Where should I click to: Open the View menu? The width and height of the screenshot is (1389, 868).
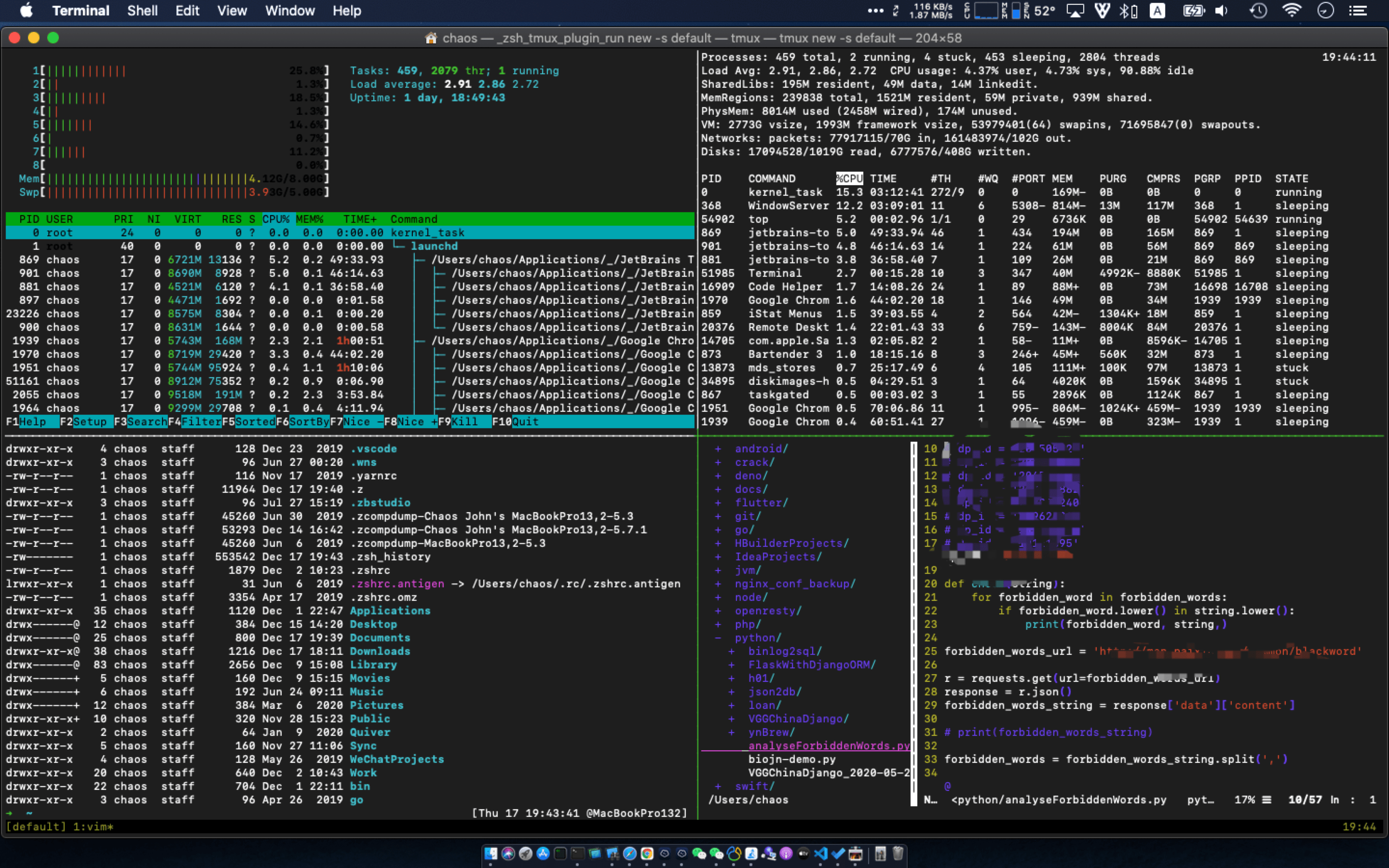[x=232, y=10]
